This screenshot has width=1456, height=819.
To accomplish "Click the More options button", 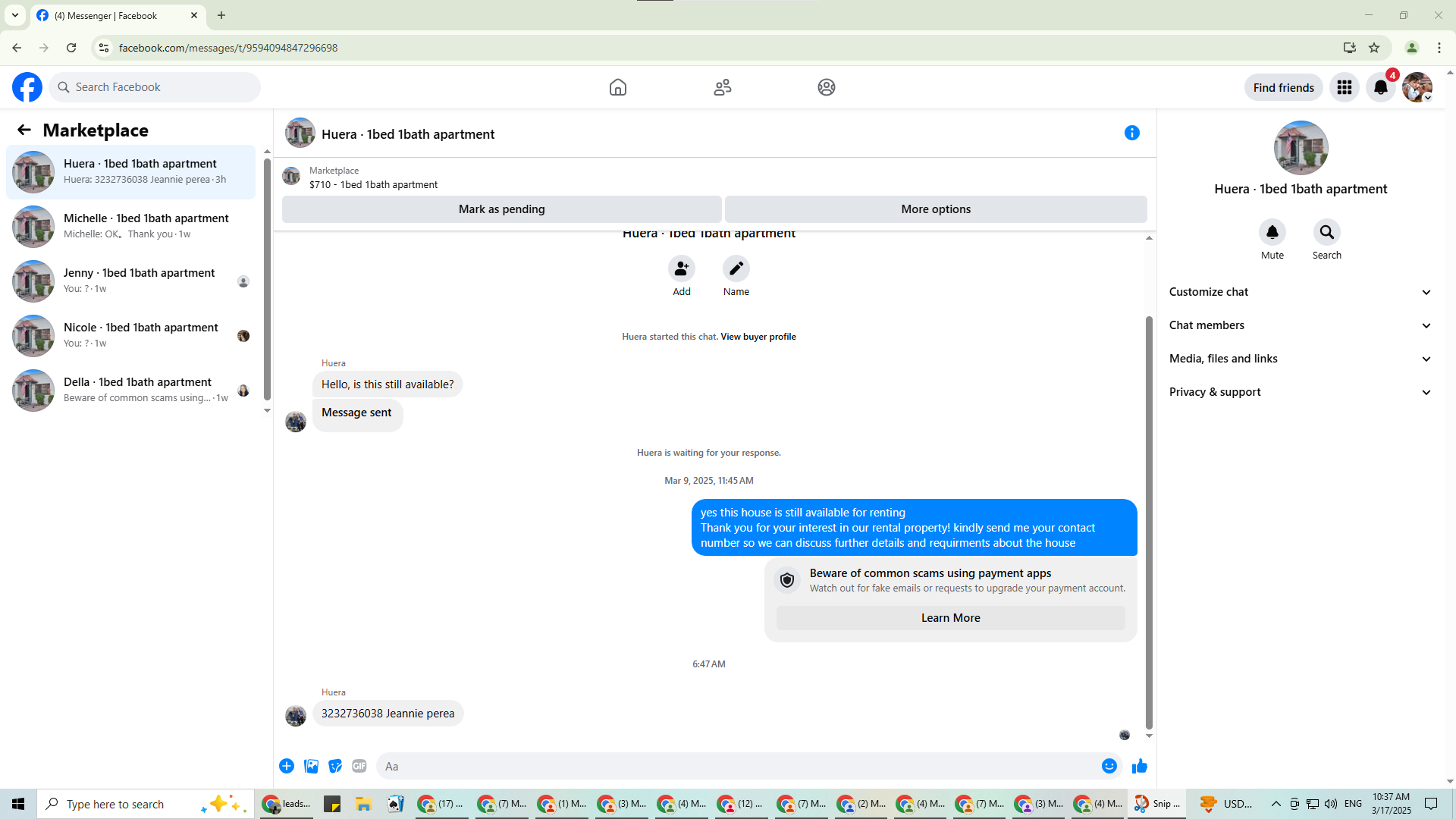I will tap(936, 209).
